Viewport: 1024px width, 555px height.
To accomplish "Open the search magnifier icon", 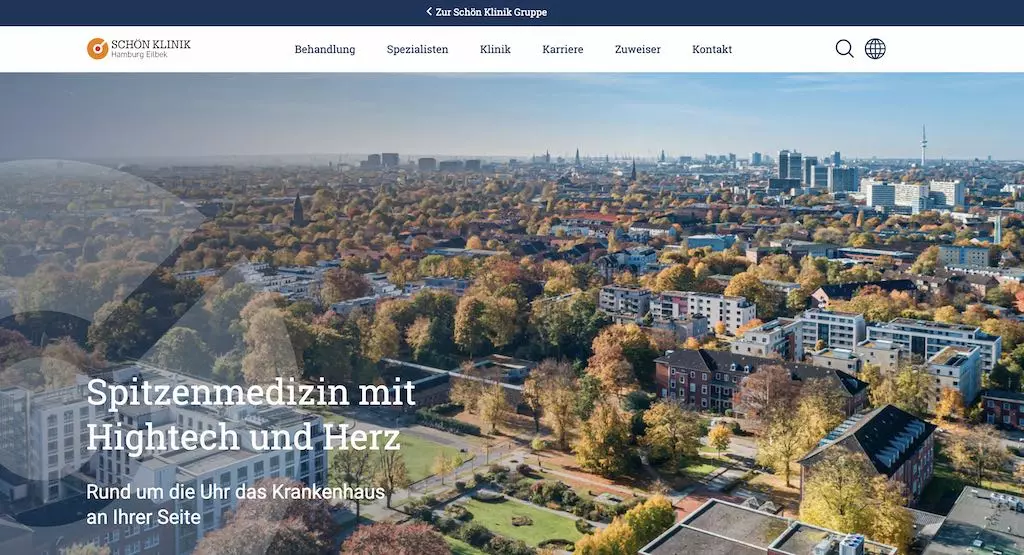I will point(844,49).
